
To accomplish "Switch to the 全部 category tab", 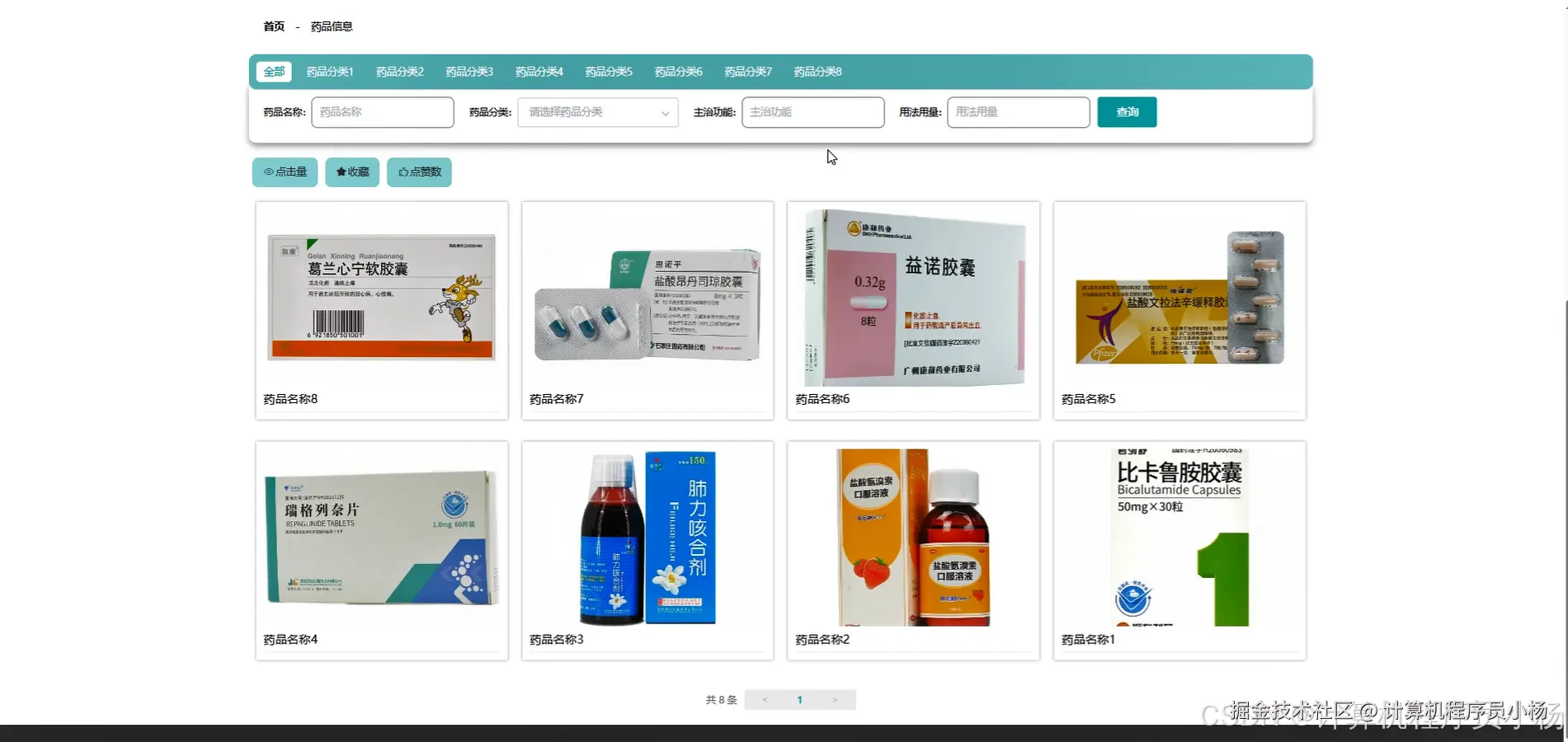I will (x=273, y=72).
